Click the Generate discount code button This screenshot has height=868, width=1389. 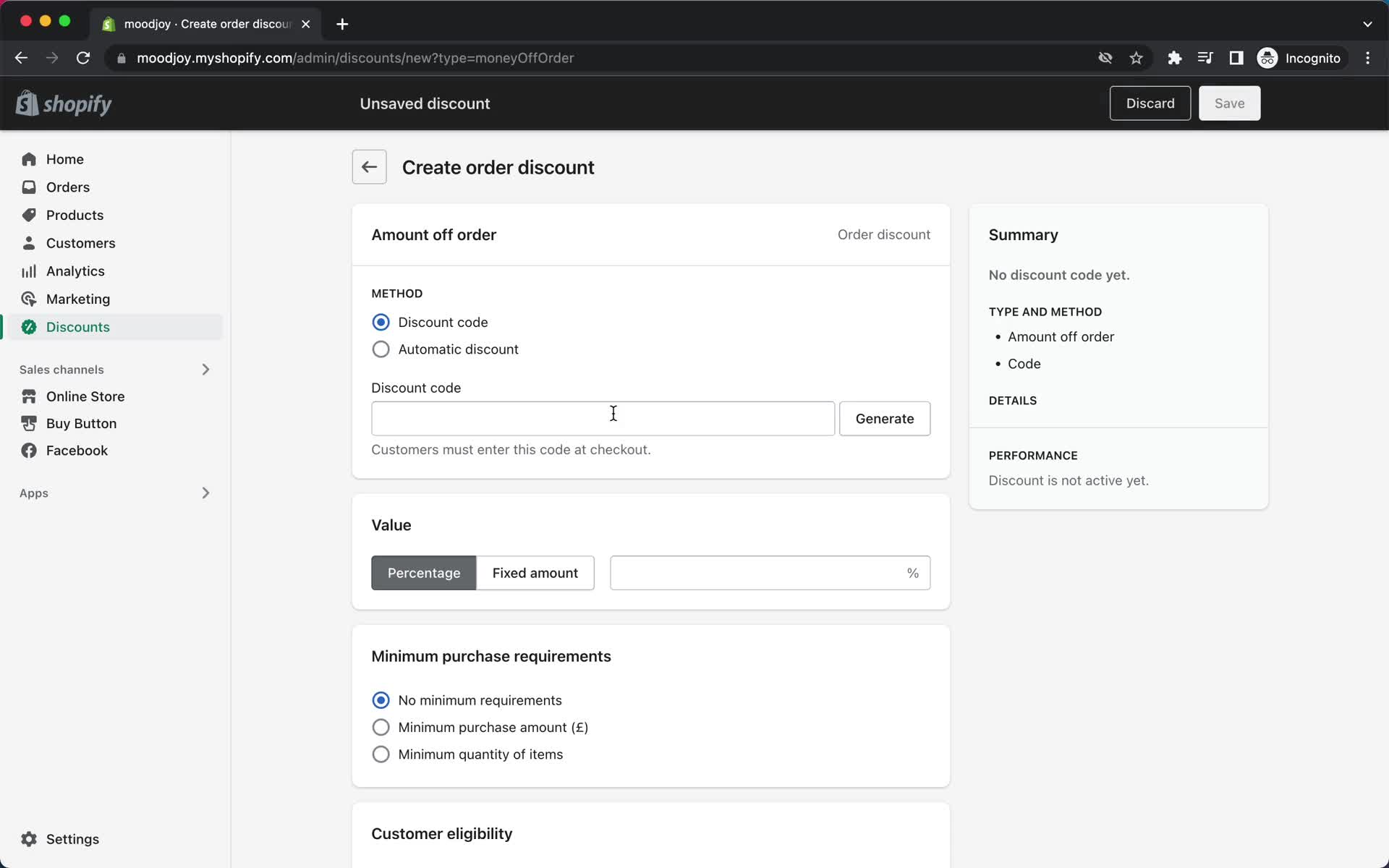tap(885, 418)
